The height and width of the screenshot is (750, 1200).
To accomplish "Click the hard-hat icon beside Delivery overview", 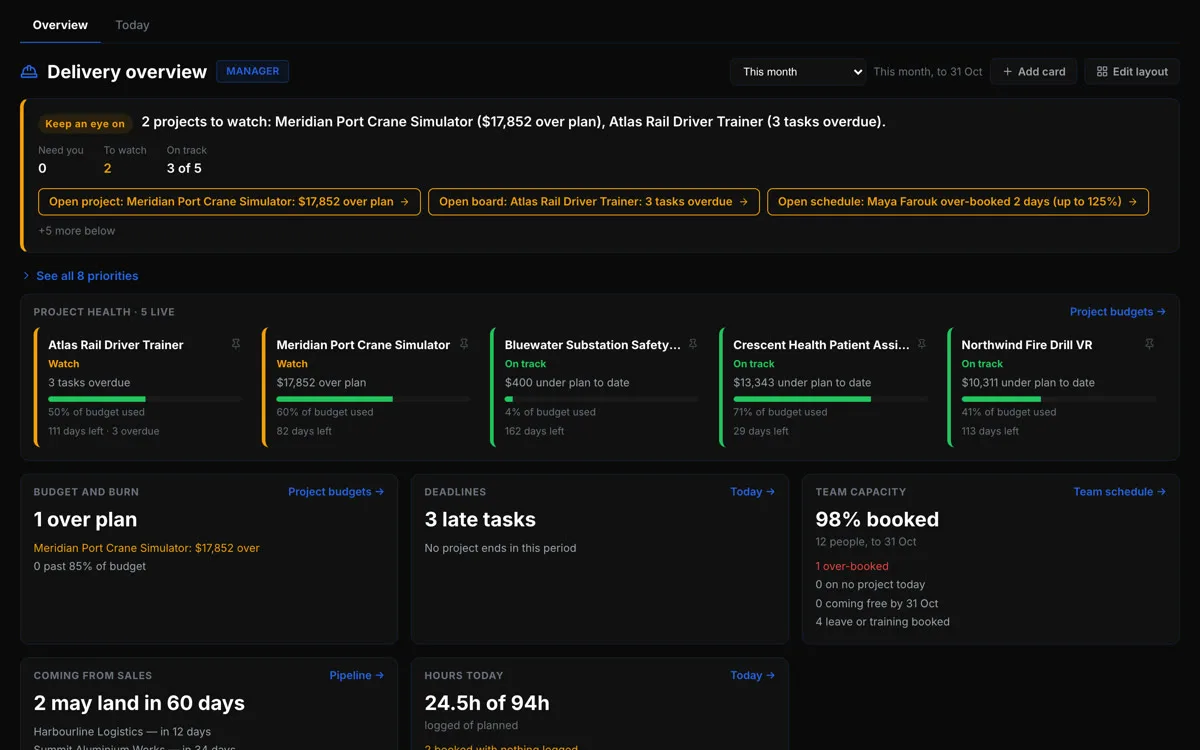I will (29, 72).
